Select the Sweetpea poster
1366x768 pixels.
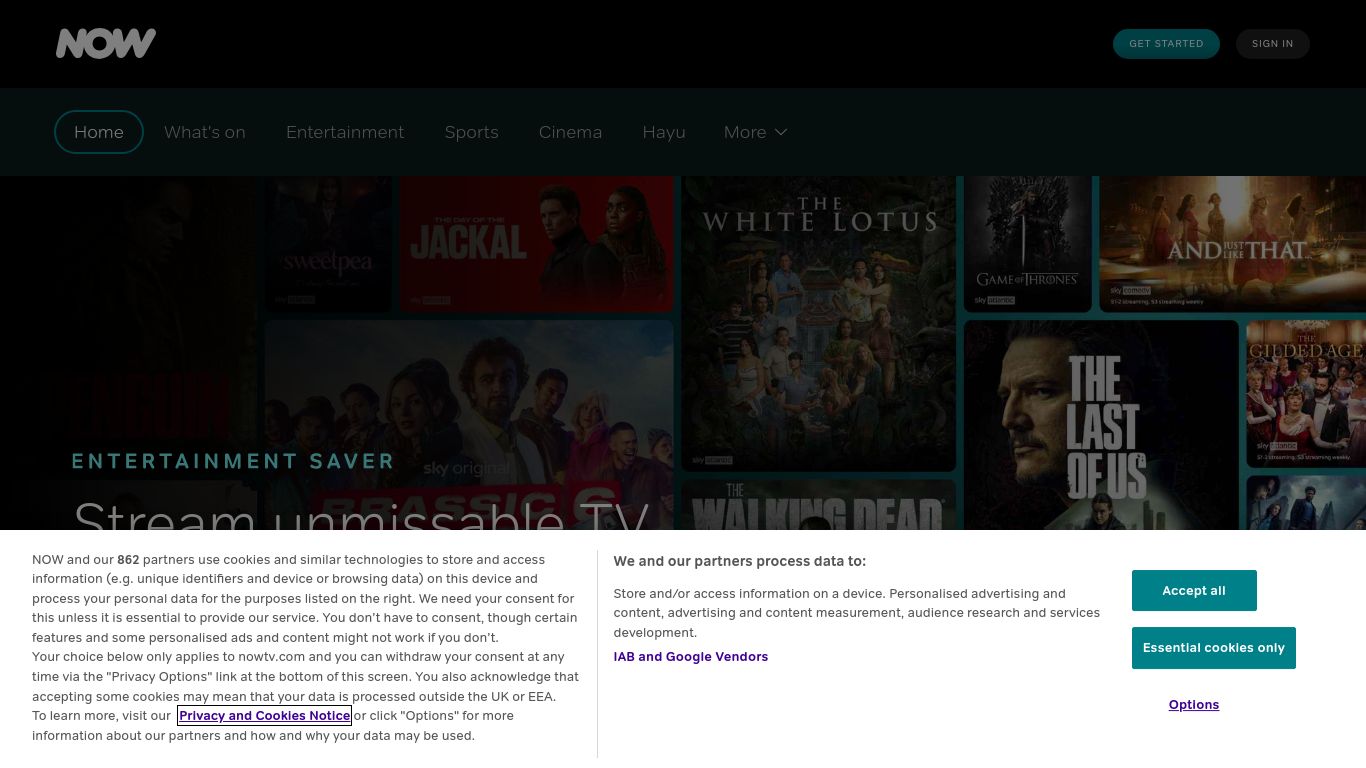pos(328,244)
